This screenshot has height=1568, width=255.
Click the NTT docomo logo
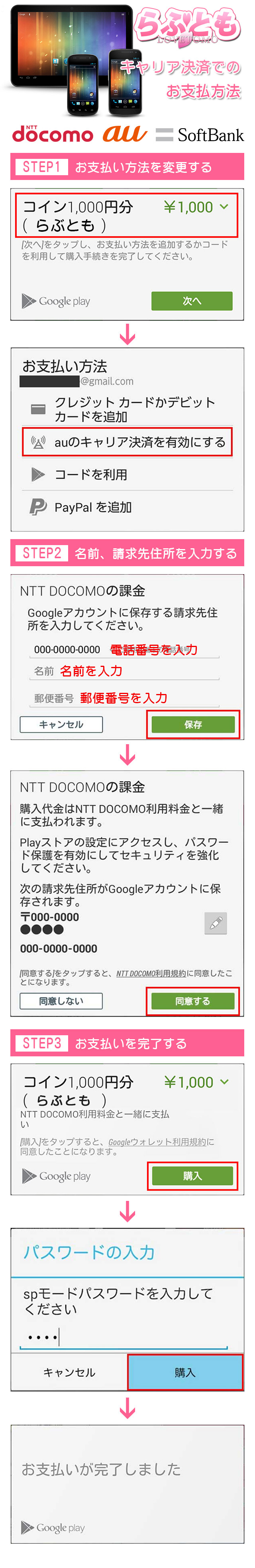[52, 134]
